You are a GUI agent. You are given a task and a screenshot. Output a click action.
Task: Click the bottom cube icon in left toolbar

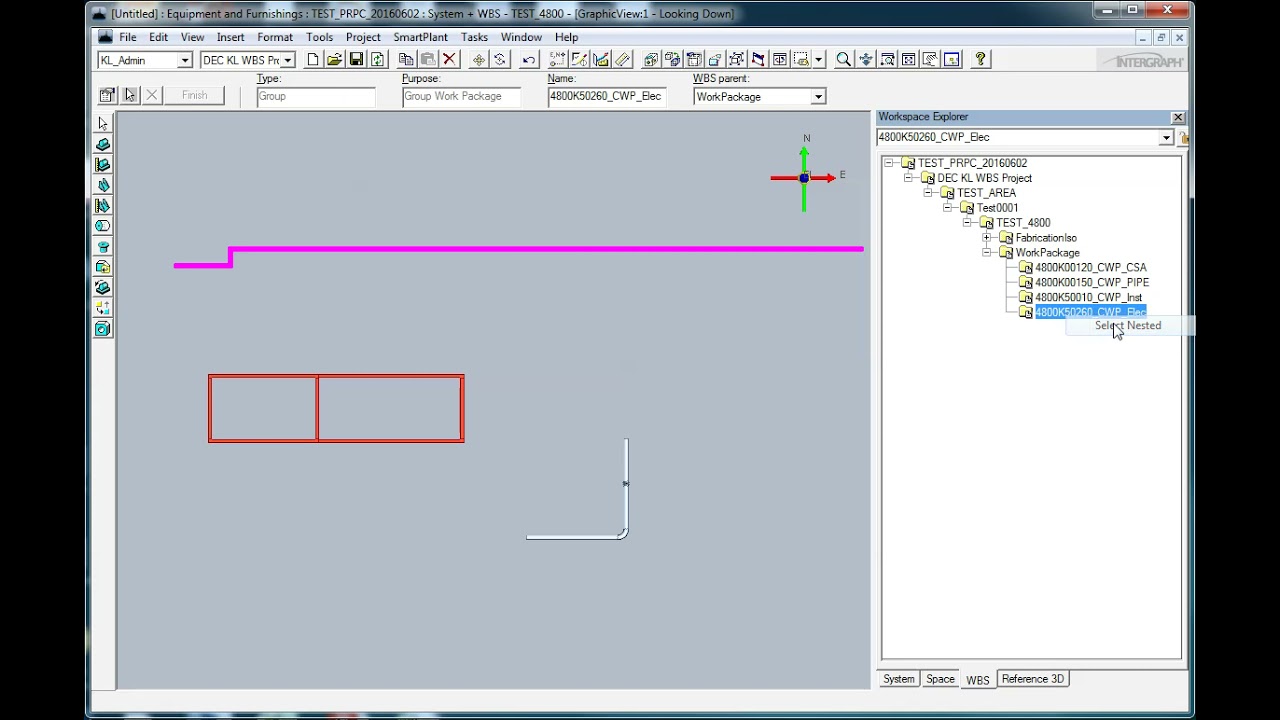tap(103, 329)
